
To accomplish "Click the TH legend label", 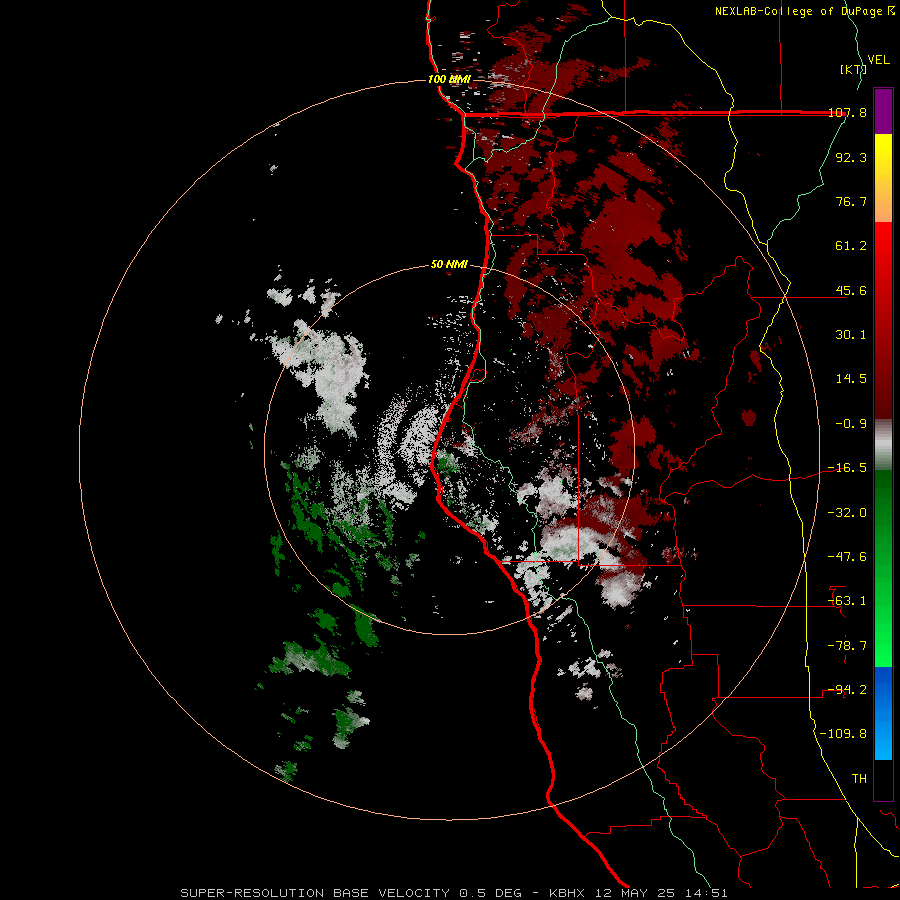I will tap(859, 779).
